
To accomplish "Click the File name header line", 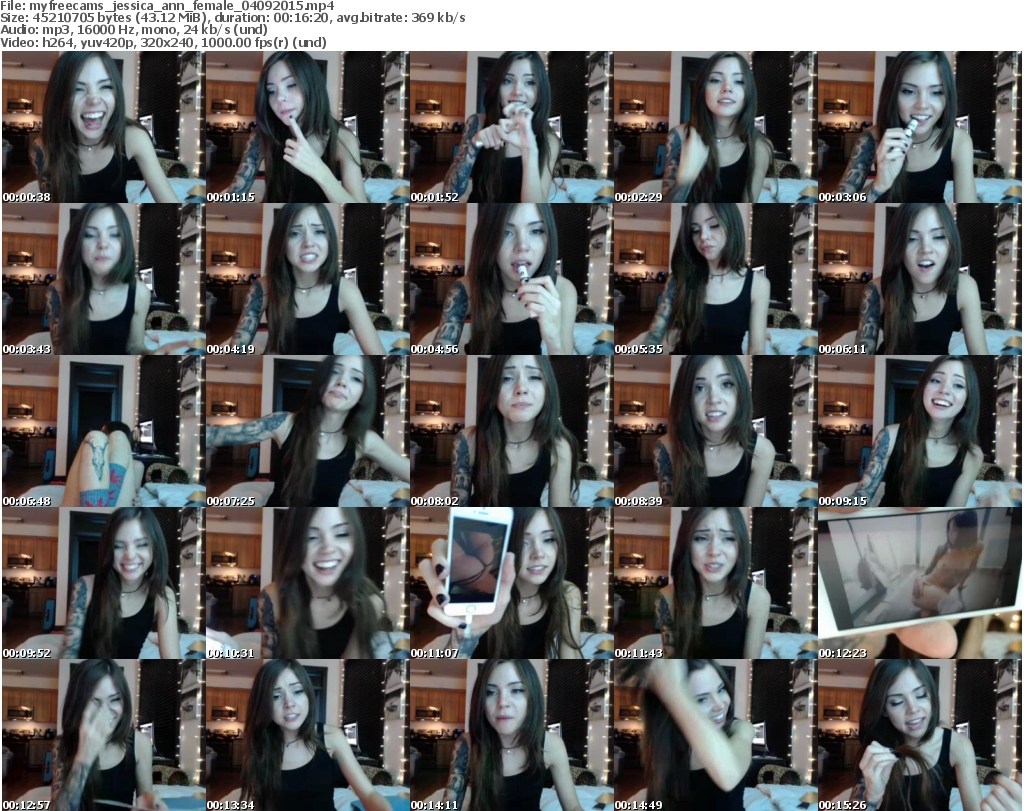I will [167, 6].
